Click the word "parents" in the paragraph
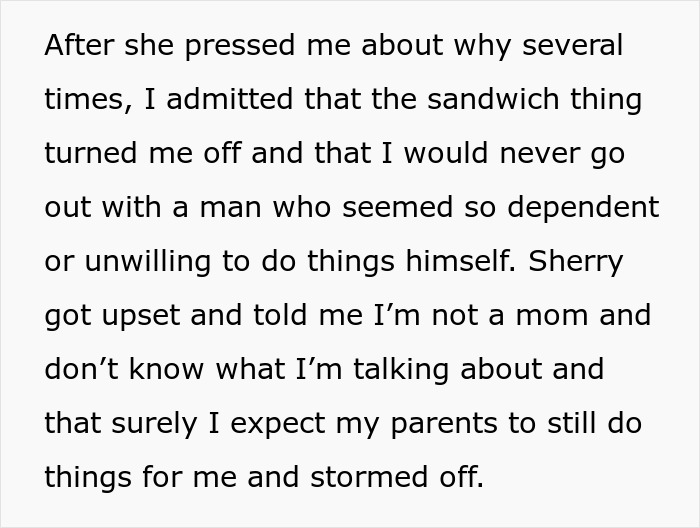700x528 pixels. tap(444, 424)
